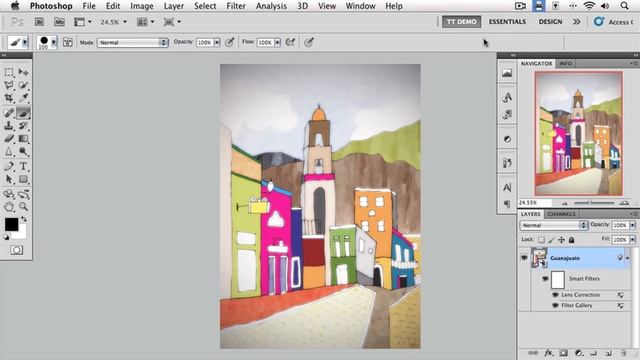Select the Clone Stamp tool

tap(9, 126)
